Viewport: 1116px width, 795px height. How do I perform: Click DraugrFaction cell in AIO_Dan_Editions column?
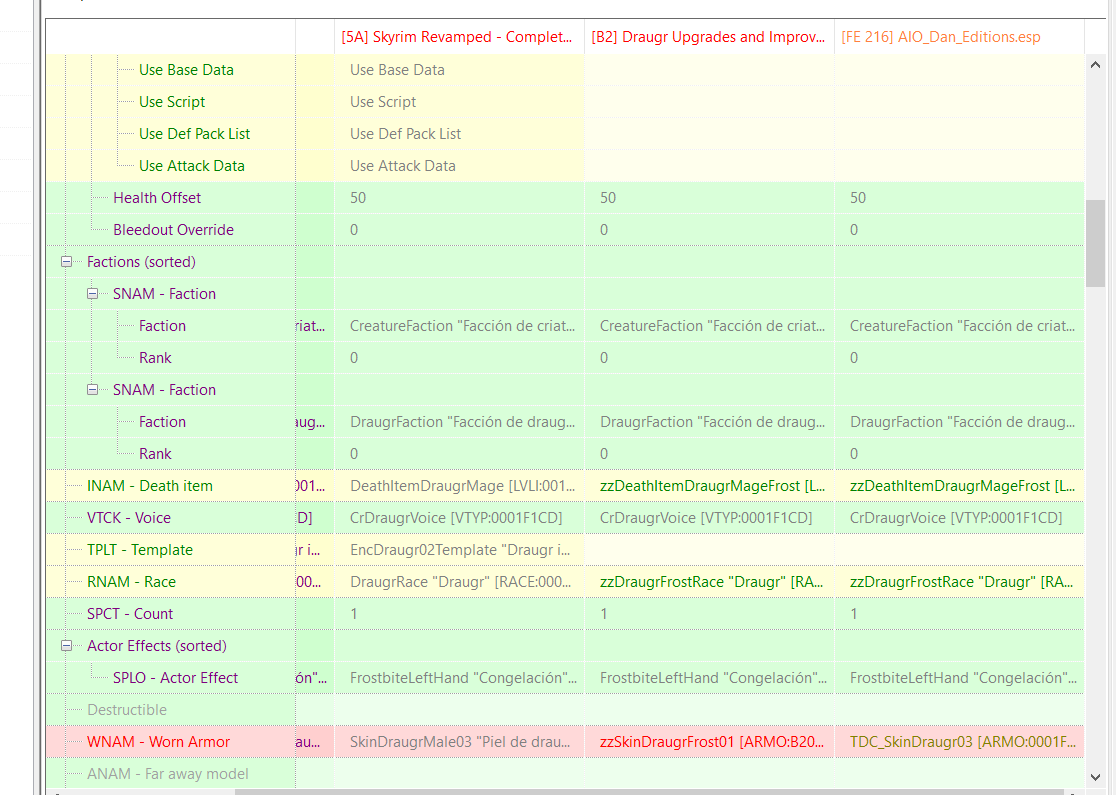coord(959,422)
